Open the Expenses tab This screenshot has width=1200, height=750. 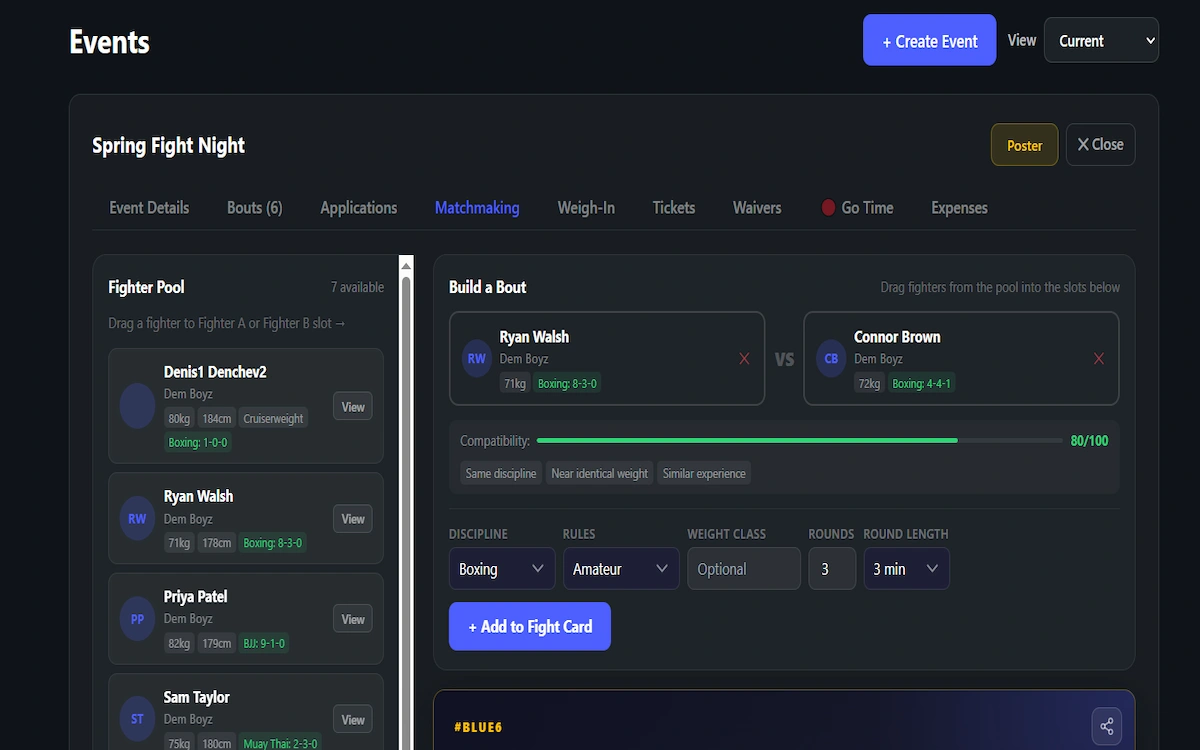pos(959,208)
